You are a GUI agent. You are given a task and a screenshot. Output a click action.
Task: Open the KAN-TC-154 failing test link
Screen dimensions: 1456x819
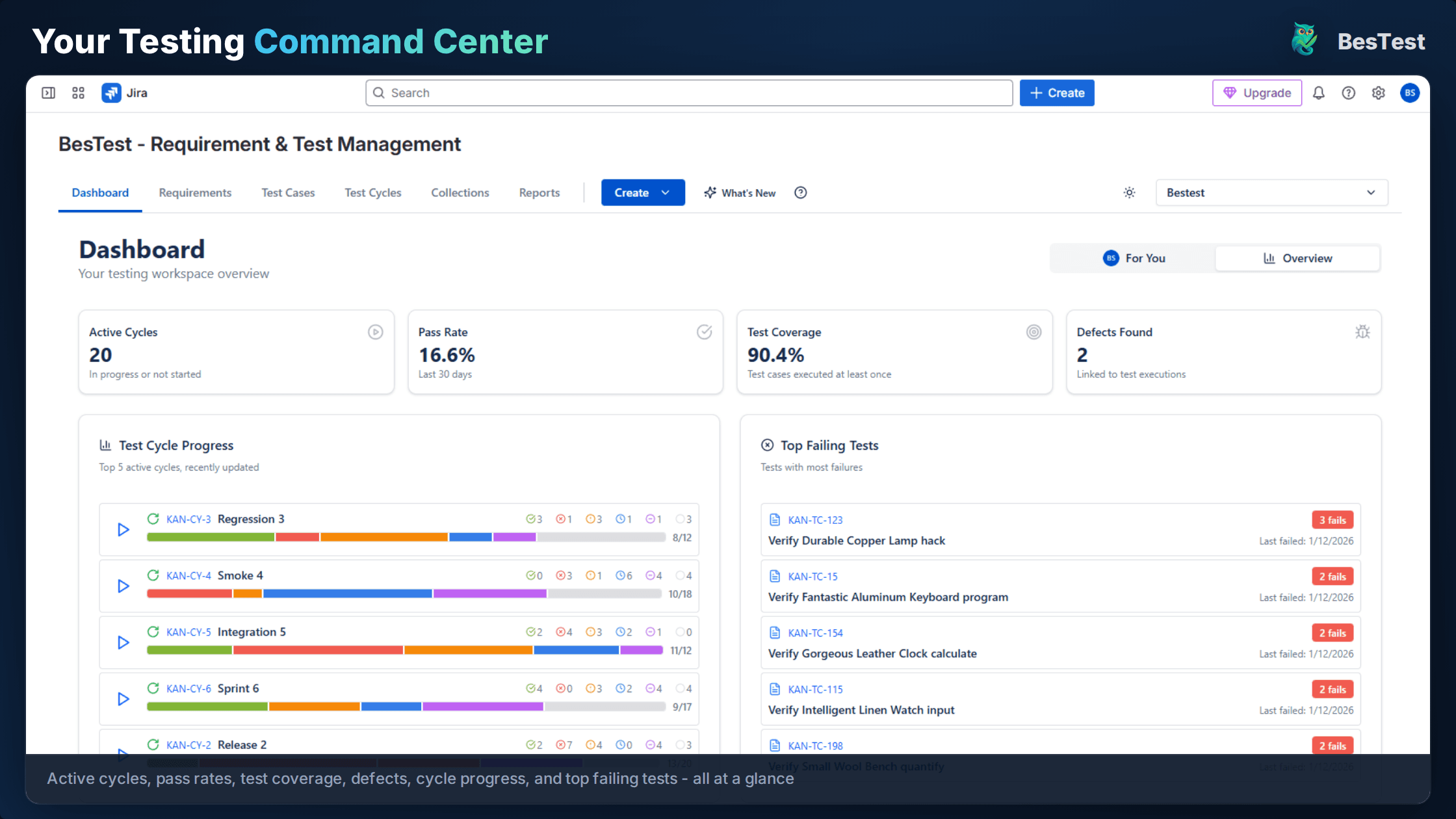coord(815,632)
